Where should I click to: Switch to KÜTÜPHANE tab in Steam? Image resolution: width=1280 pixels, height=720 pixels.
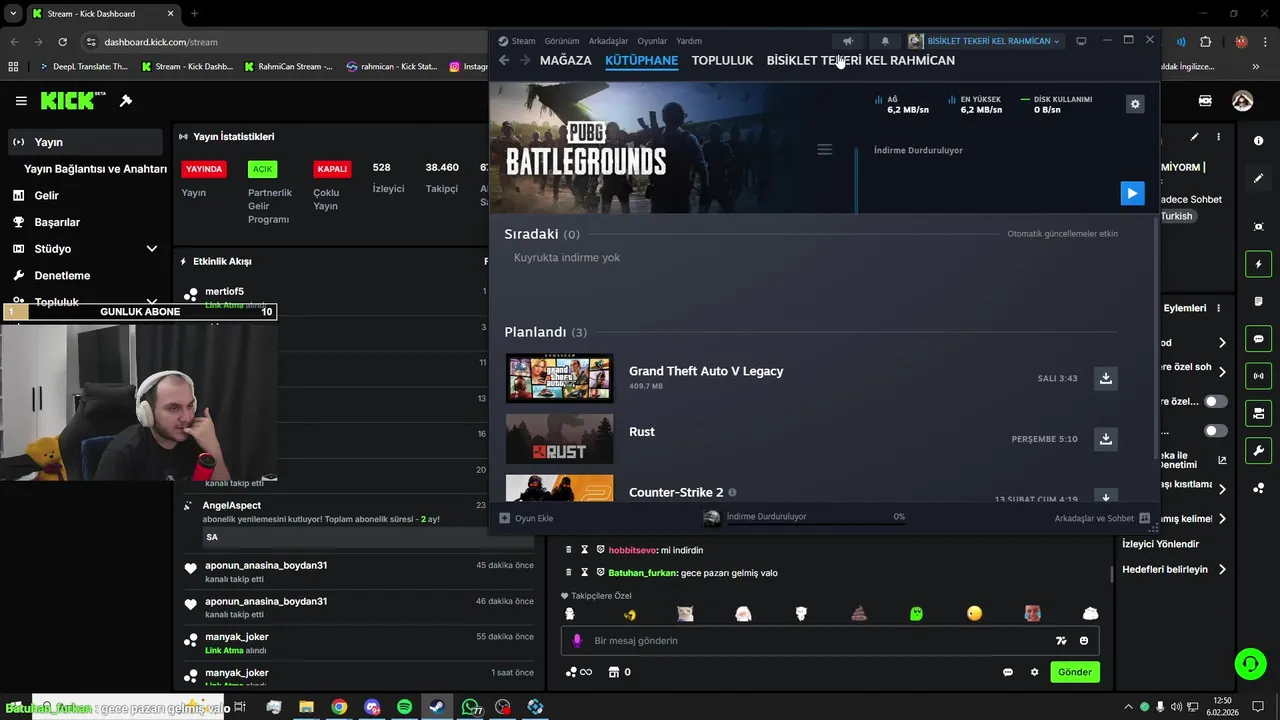641,60
